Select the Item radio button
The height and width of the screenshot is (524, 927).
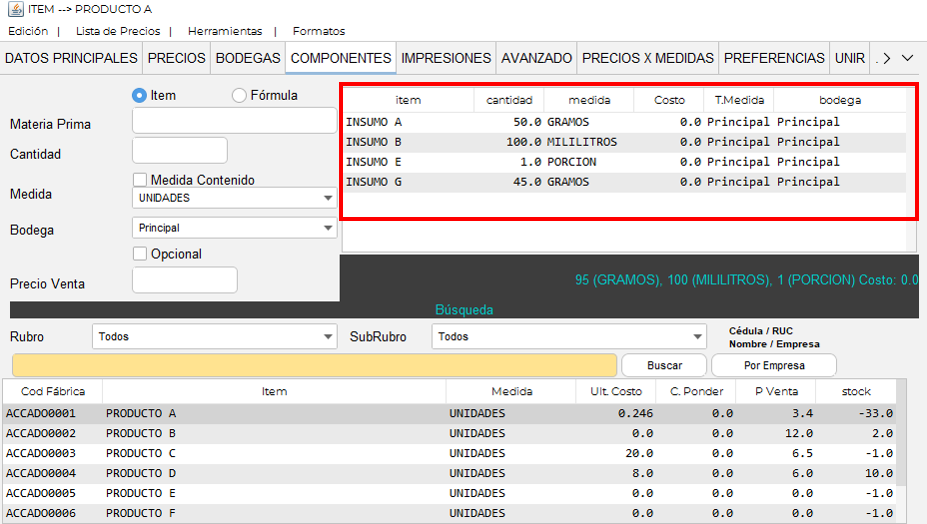(x=140, y=96)
